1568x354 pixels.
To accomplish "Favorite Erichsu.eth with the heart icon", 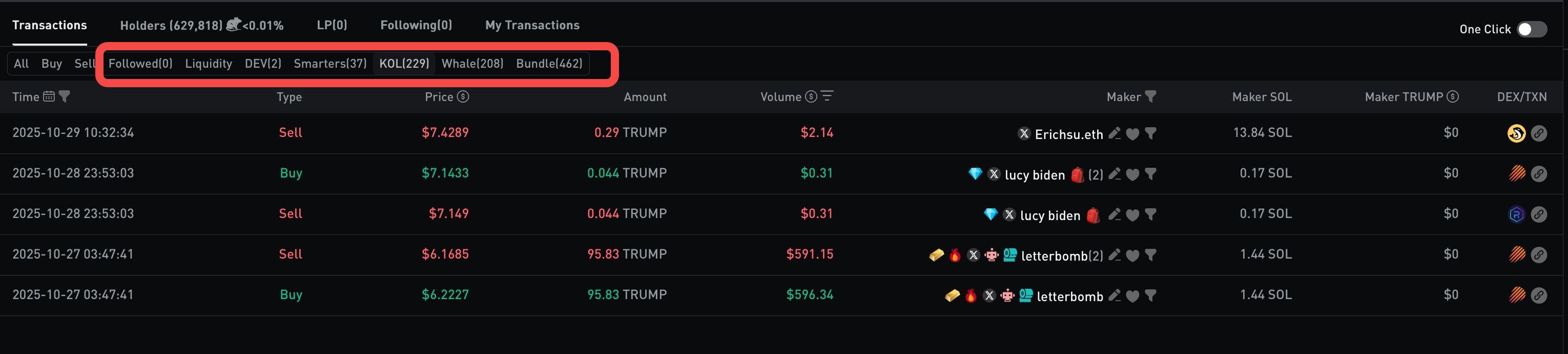I will click(x=1132, y=134).
